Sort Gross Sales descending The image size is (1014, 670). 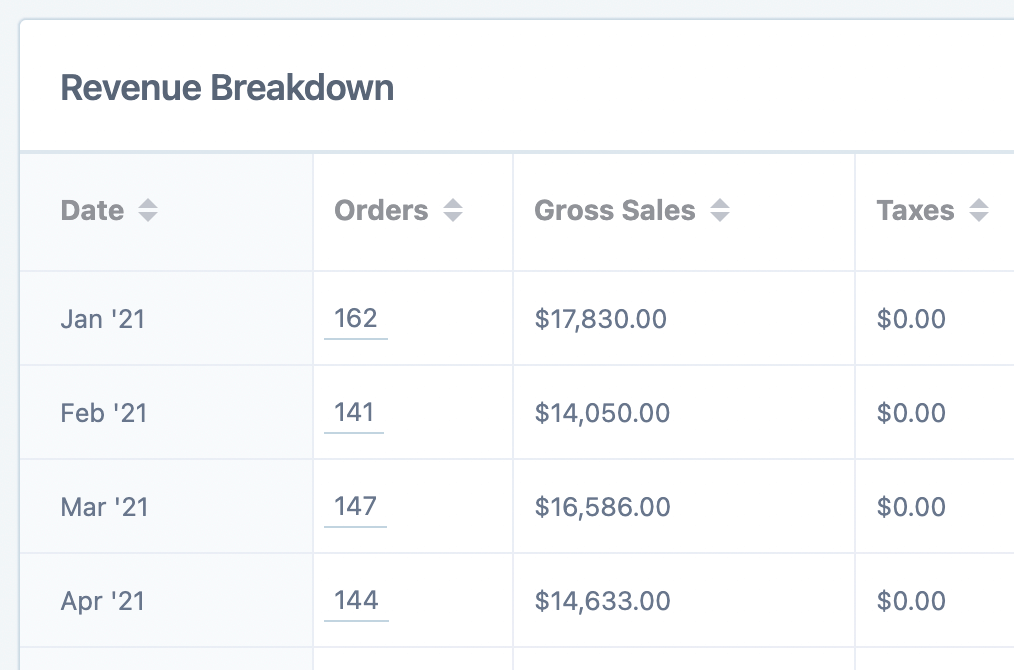pos(720,216)
